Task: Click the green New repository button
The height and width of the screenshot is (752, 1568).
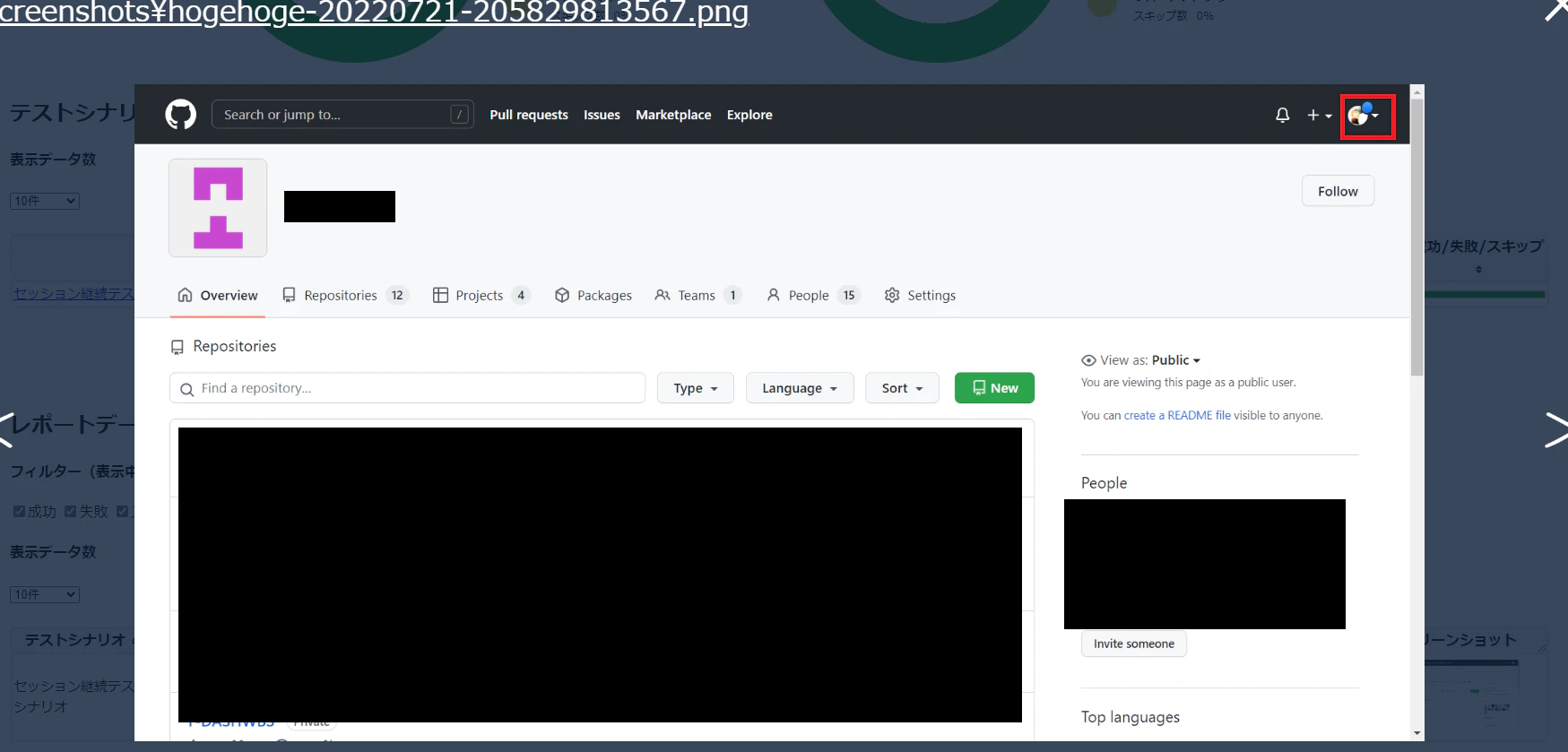Action: pyautogui.click(x=994, y=388)
